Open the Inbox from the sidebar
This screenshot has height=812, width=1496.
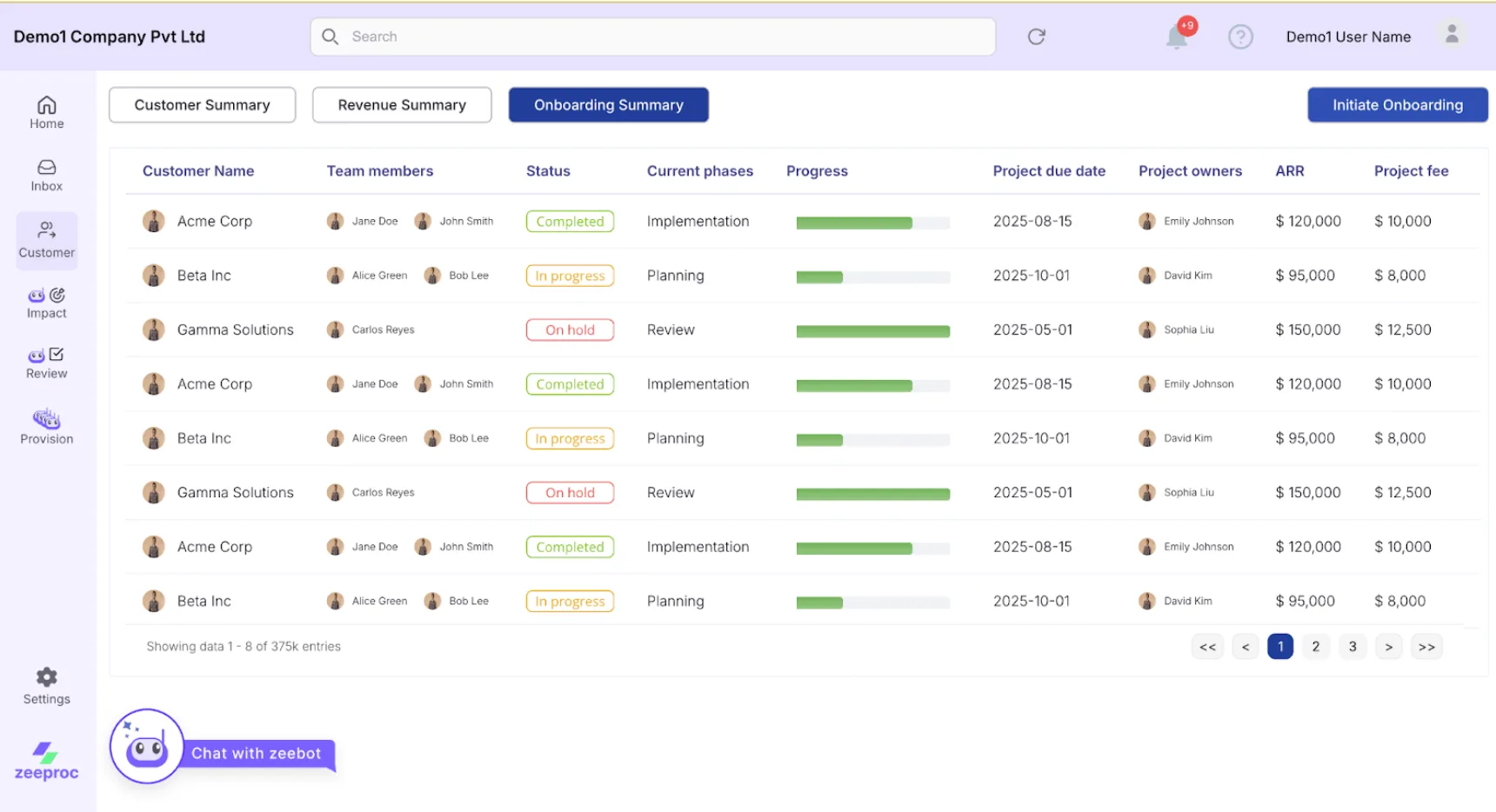pos(46,174)
